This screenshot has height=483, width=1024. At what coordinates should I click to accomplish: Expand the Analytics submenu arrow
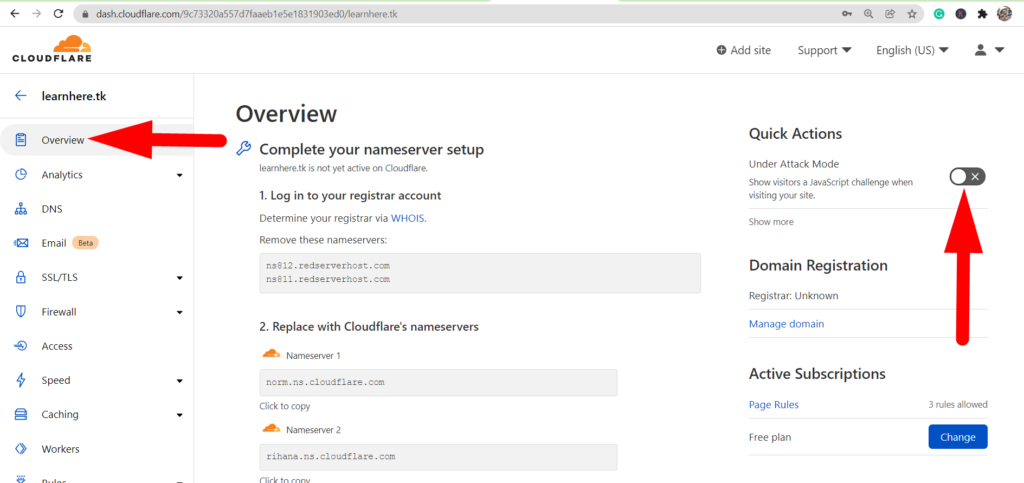(180, 175)
